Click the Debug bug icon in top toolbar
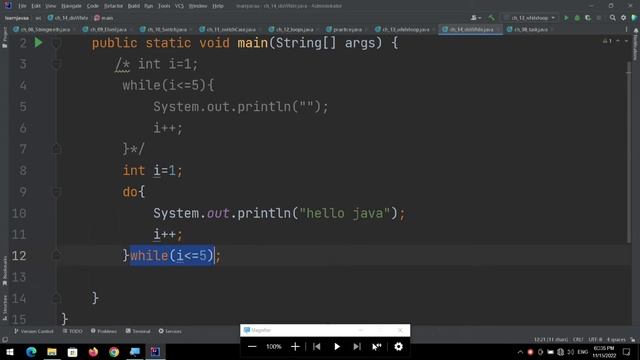The image size is (640, 360). [577, 18]
